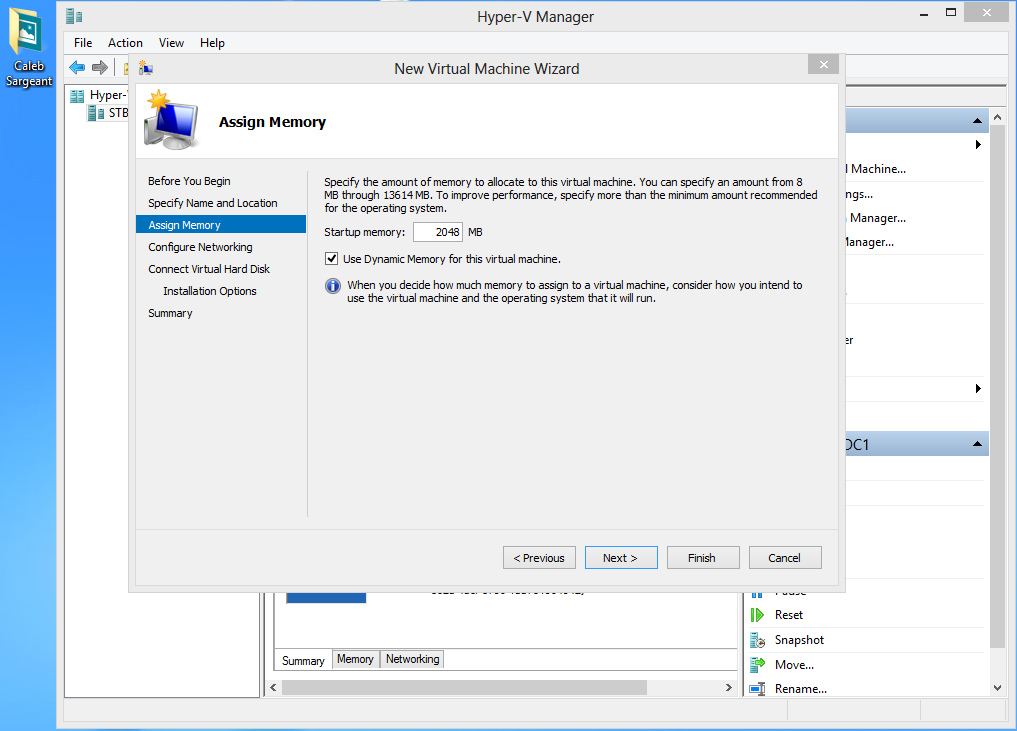
Task: Open the View menu
Action: coord(171,43)
